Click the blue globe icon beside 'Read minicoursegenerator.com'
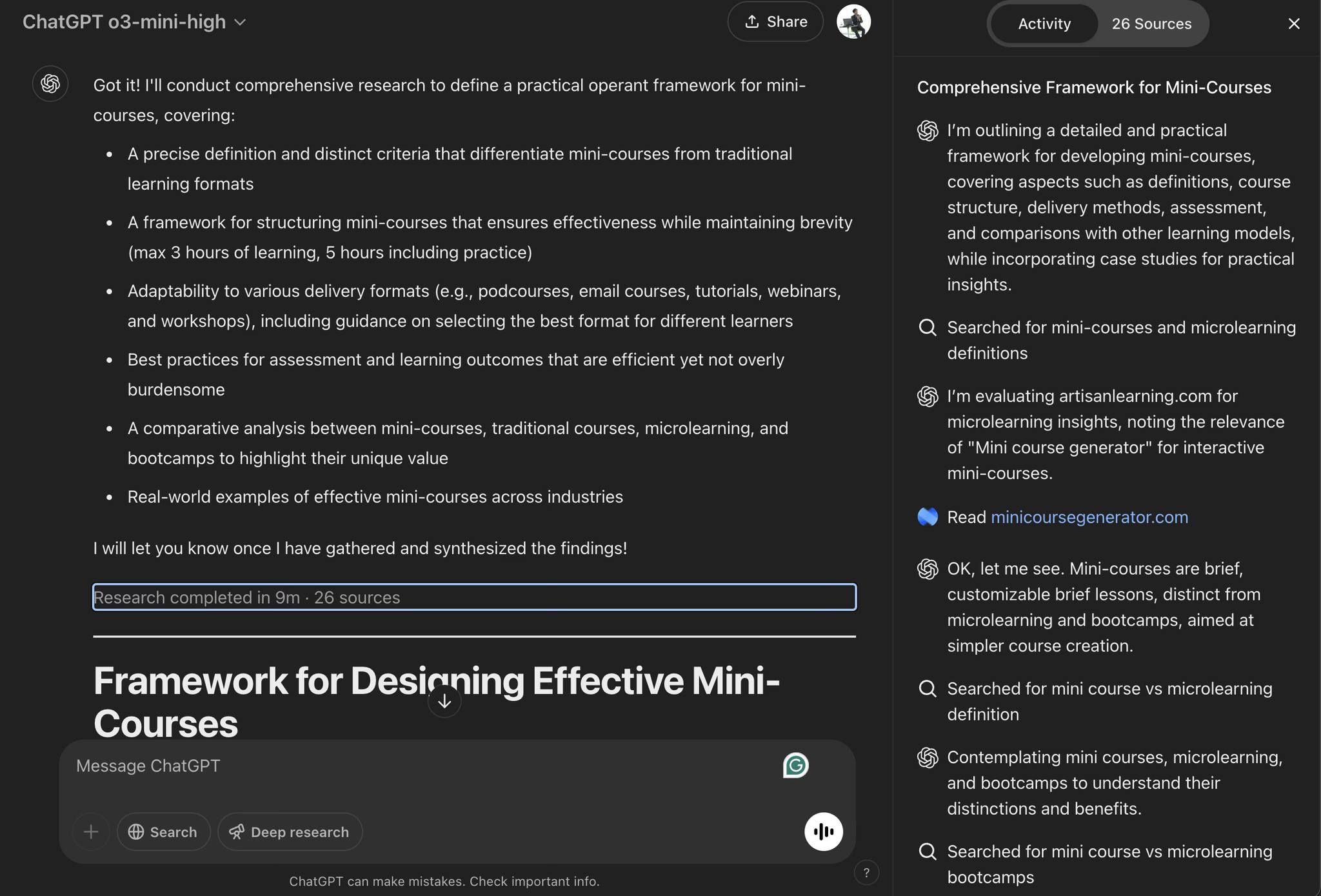Viewport: 1321px width, 896px height. pyautogui.click(x=927, y=517)
